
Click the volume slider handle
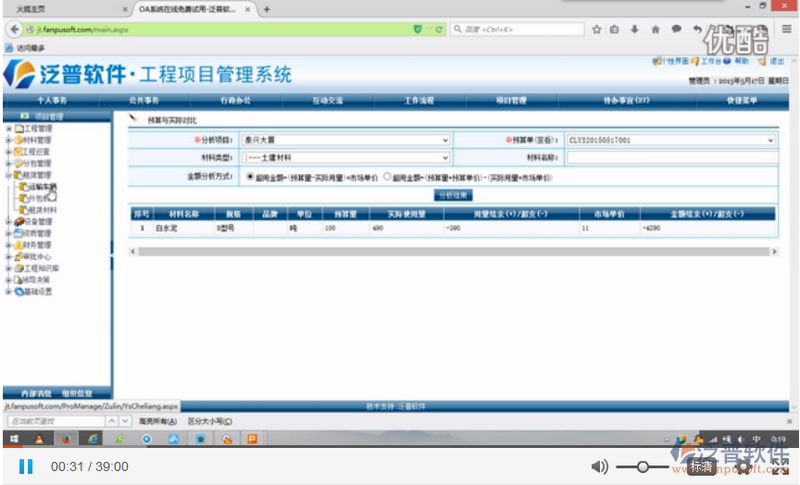tap(641, 466)
